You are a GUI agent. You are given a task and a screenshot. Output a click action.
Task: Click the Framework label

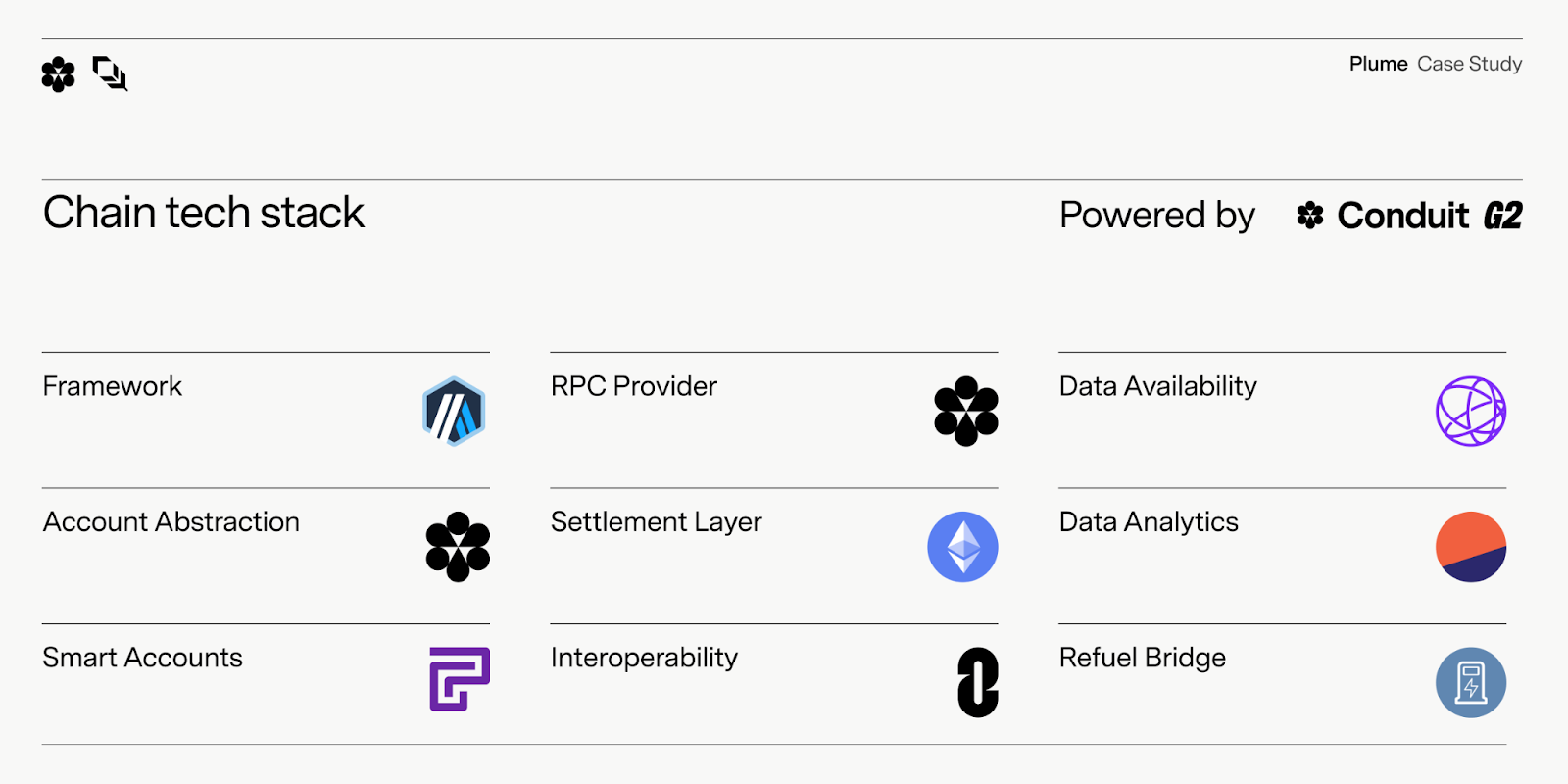tap(113, 386)
